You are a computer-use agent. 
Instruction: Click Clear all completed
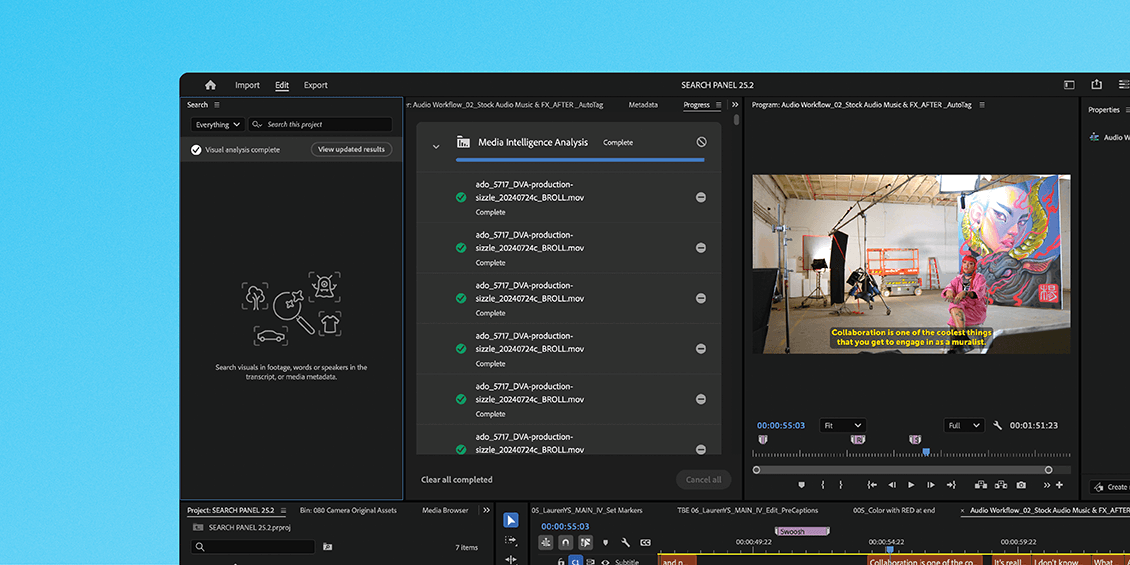(x=457, y=479)
